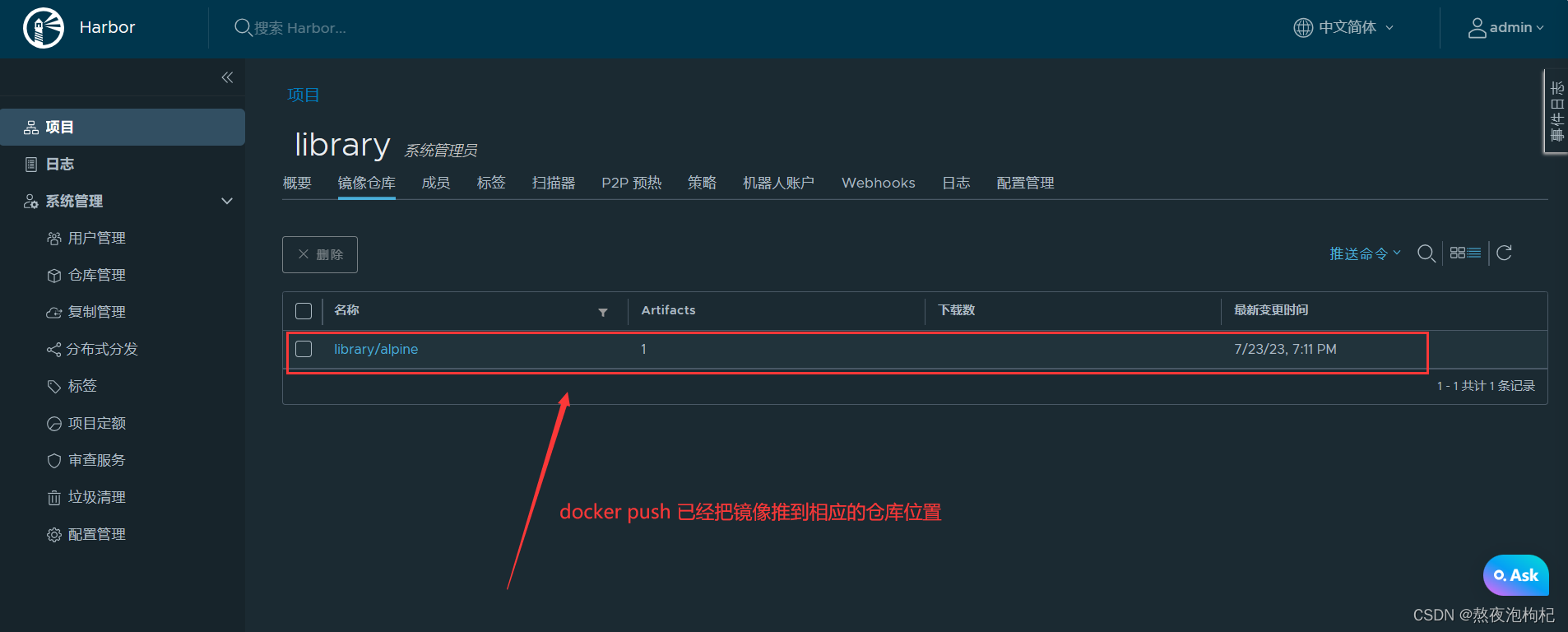The image size is (1568, 632).
Task: Open 项目 in the sidebar
Action: point(123,127)
